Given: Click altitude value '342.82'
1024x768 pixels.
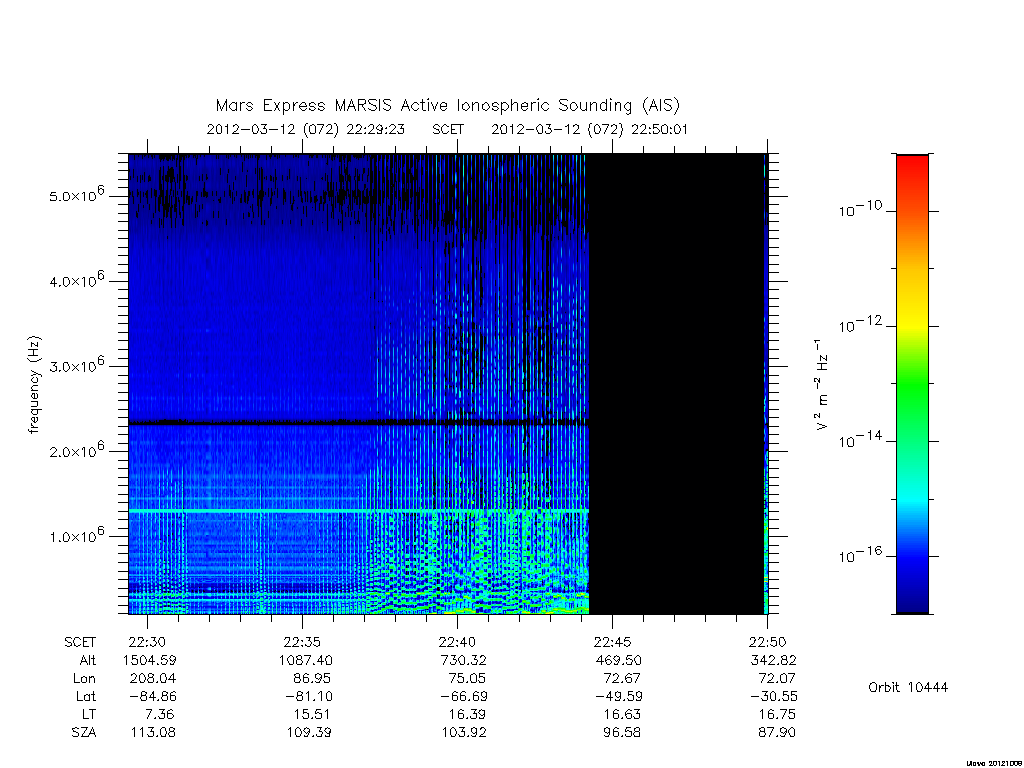Looking at the screenshot, I should (773, 660).
